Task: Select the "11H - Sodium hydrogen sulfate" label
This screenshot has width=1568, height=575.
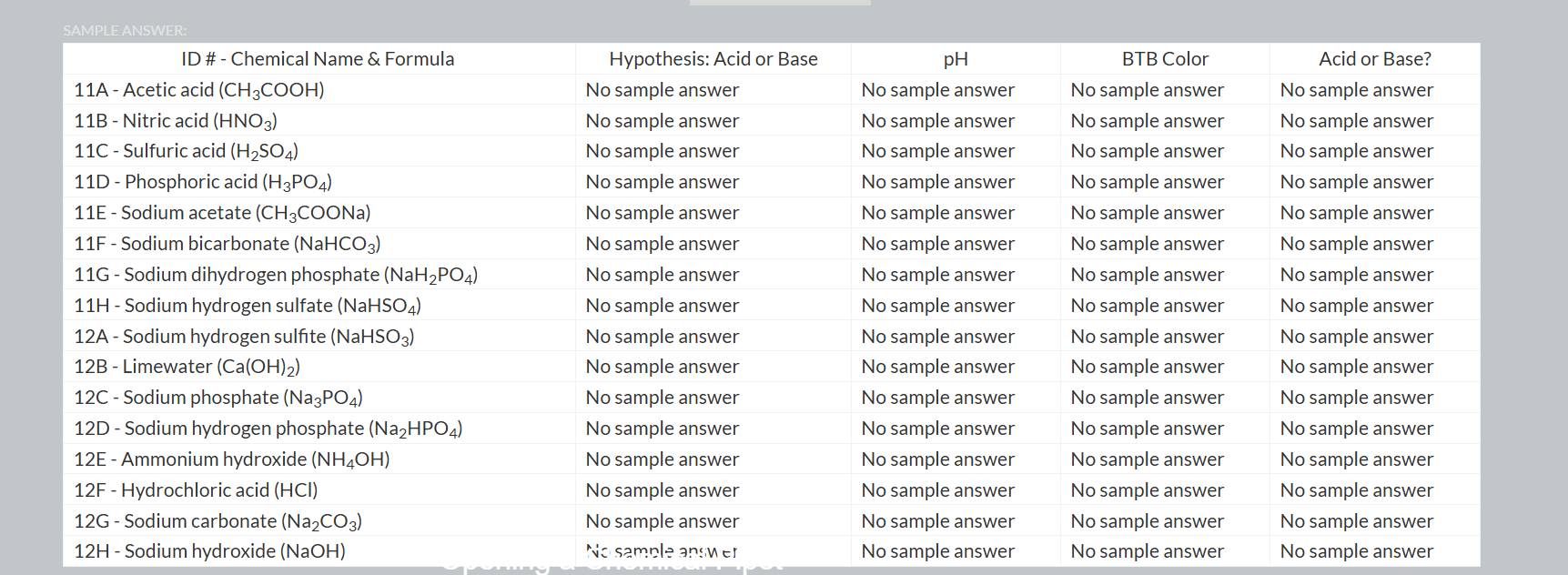Action: (x=248, y=306)
